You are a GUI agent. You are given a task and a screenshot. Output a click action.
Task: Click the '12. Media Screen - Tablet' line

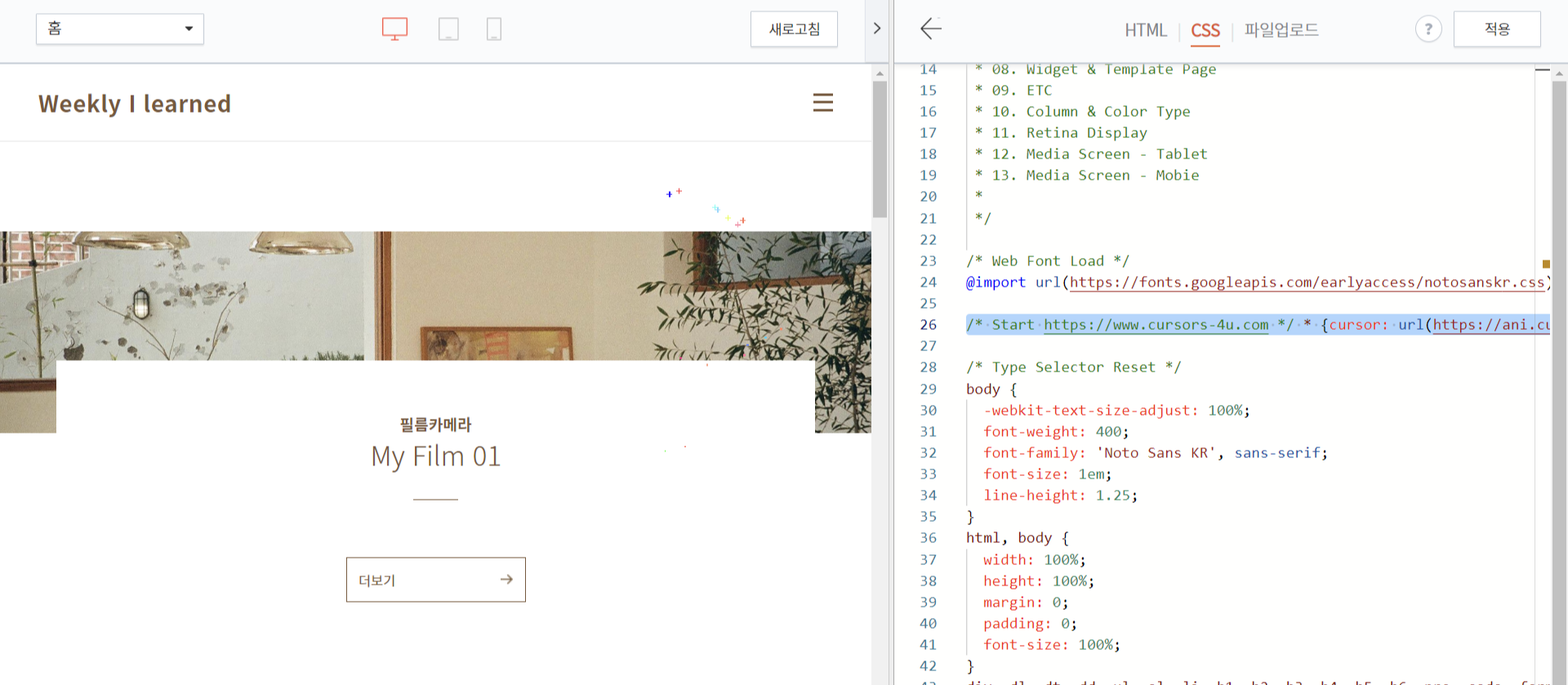tap(1091, 154)
